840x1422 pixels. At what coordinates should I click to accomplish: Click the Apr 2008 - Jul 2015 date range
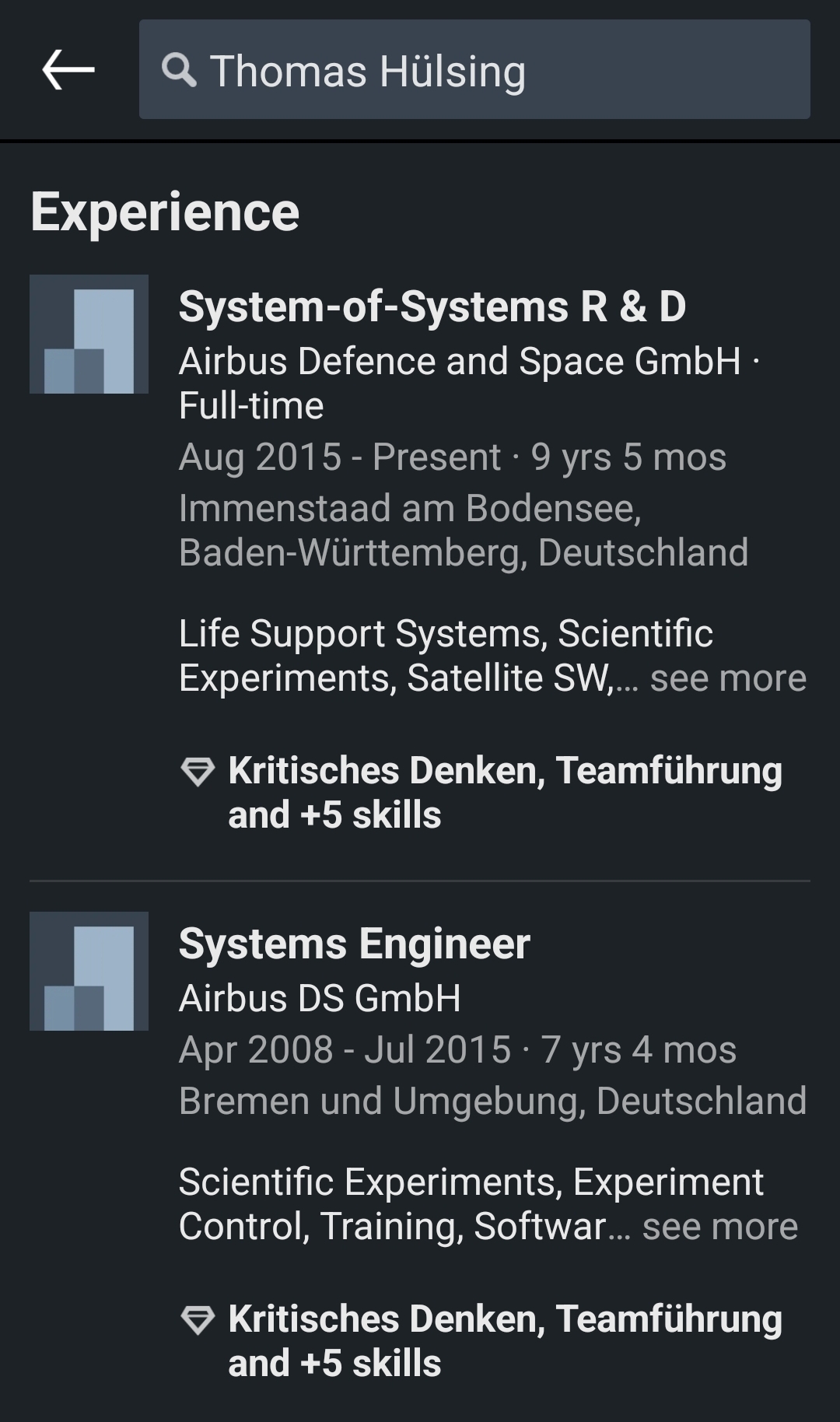pos(345,1050)
